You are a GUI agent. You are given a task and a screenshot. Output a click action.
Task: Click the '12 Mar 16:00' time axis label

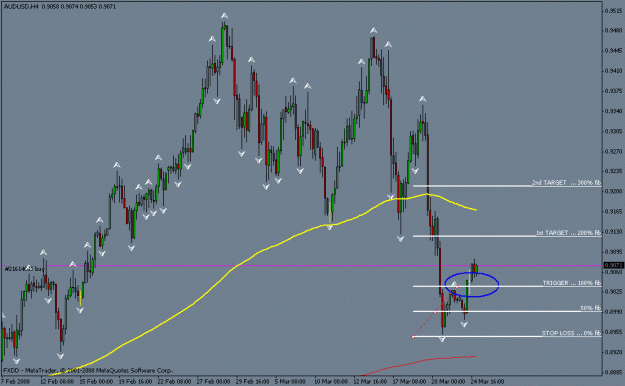370,382
